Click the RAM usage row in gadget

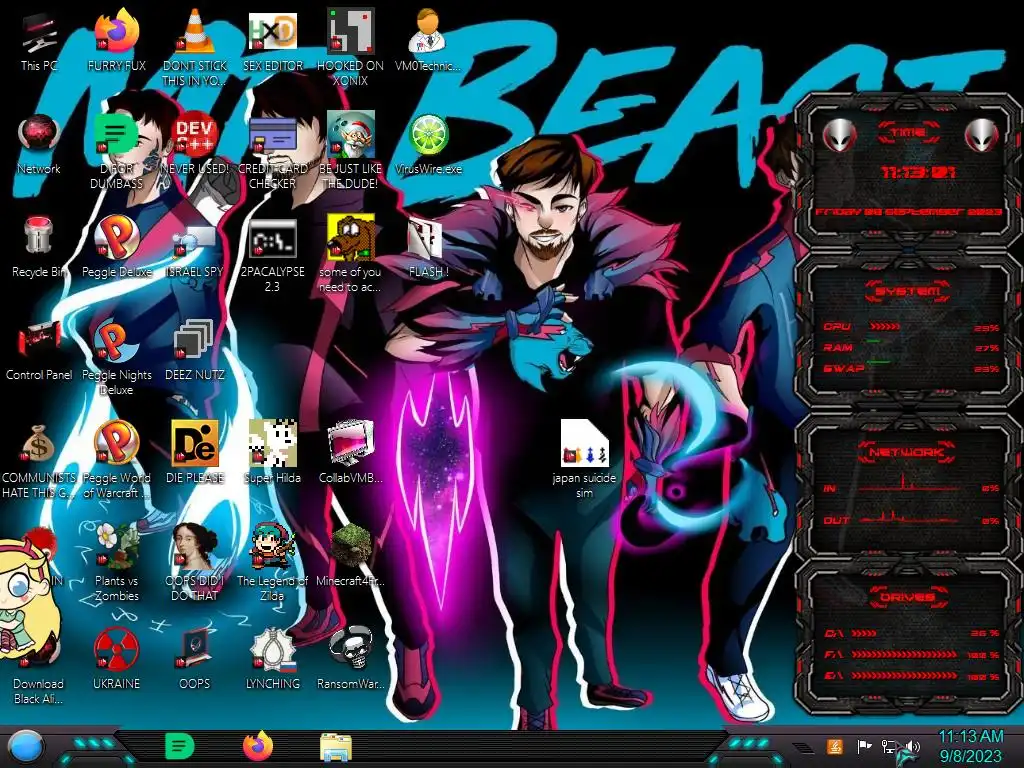[x=911, y=346]
